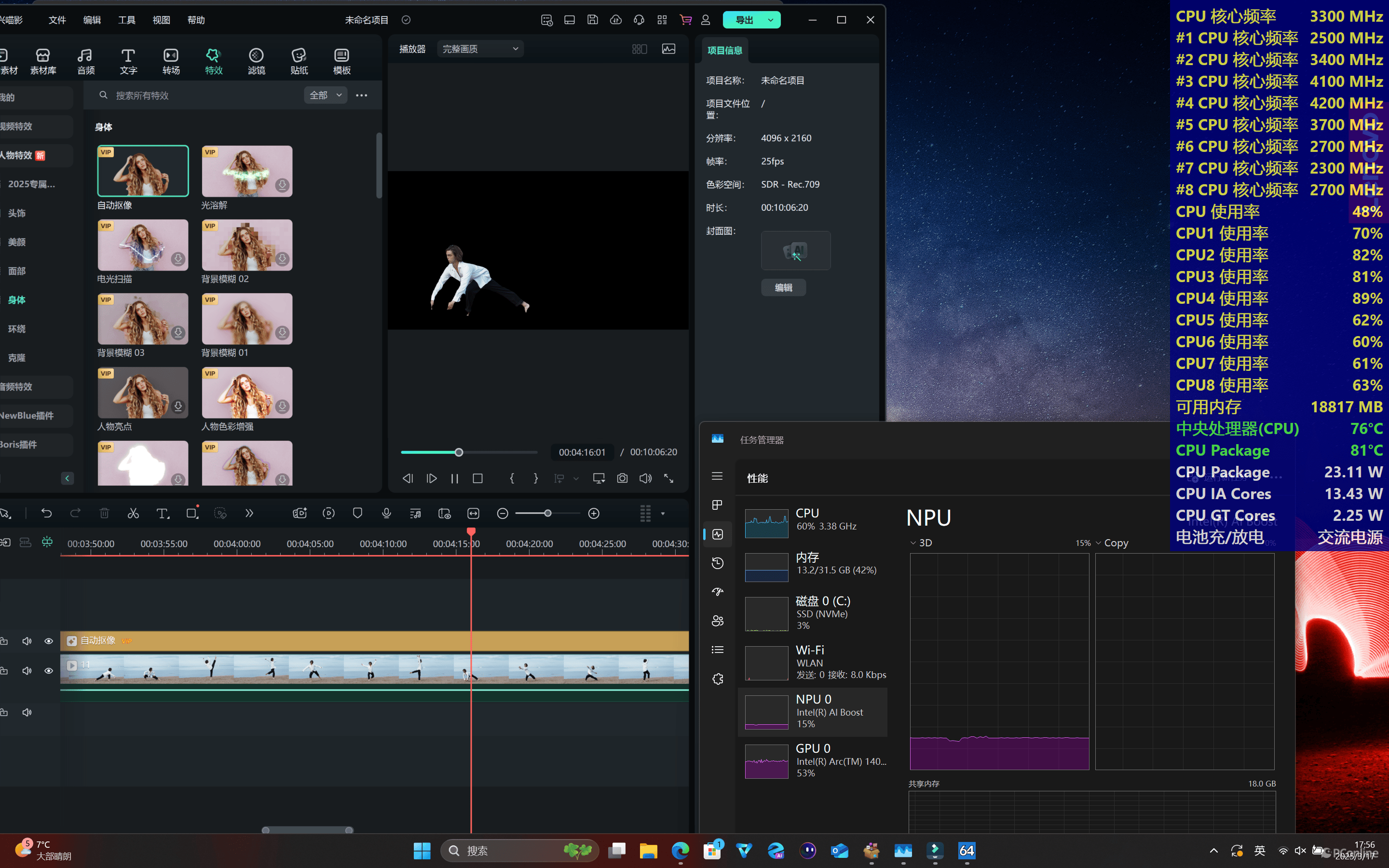
Task: Open the 完整画质 quality dropdown
Action: coord(480,49)
